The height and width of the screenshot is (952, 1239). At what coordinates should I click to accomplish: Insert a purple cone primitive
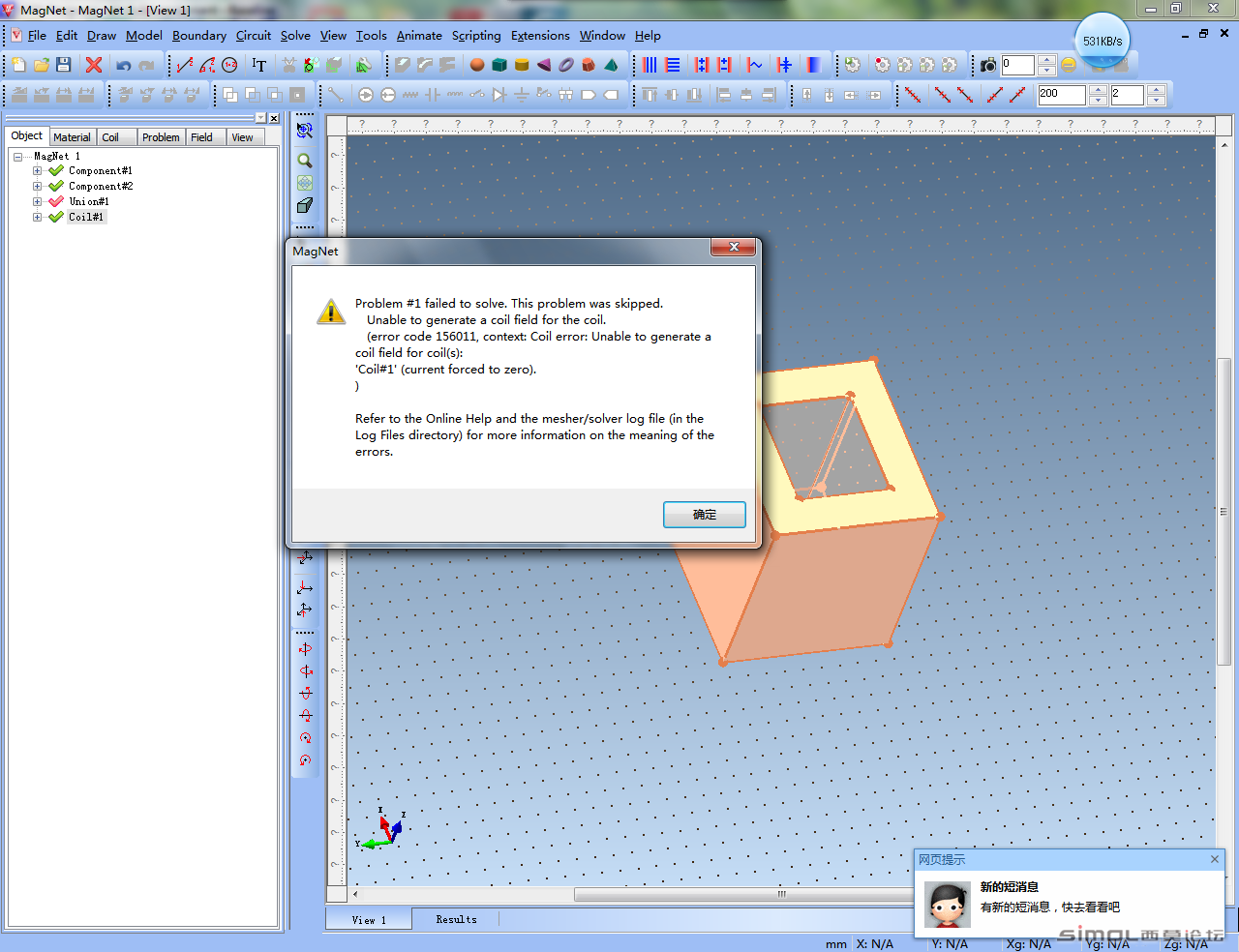544,65
